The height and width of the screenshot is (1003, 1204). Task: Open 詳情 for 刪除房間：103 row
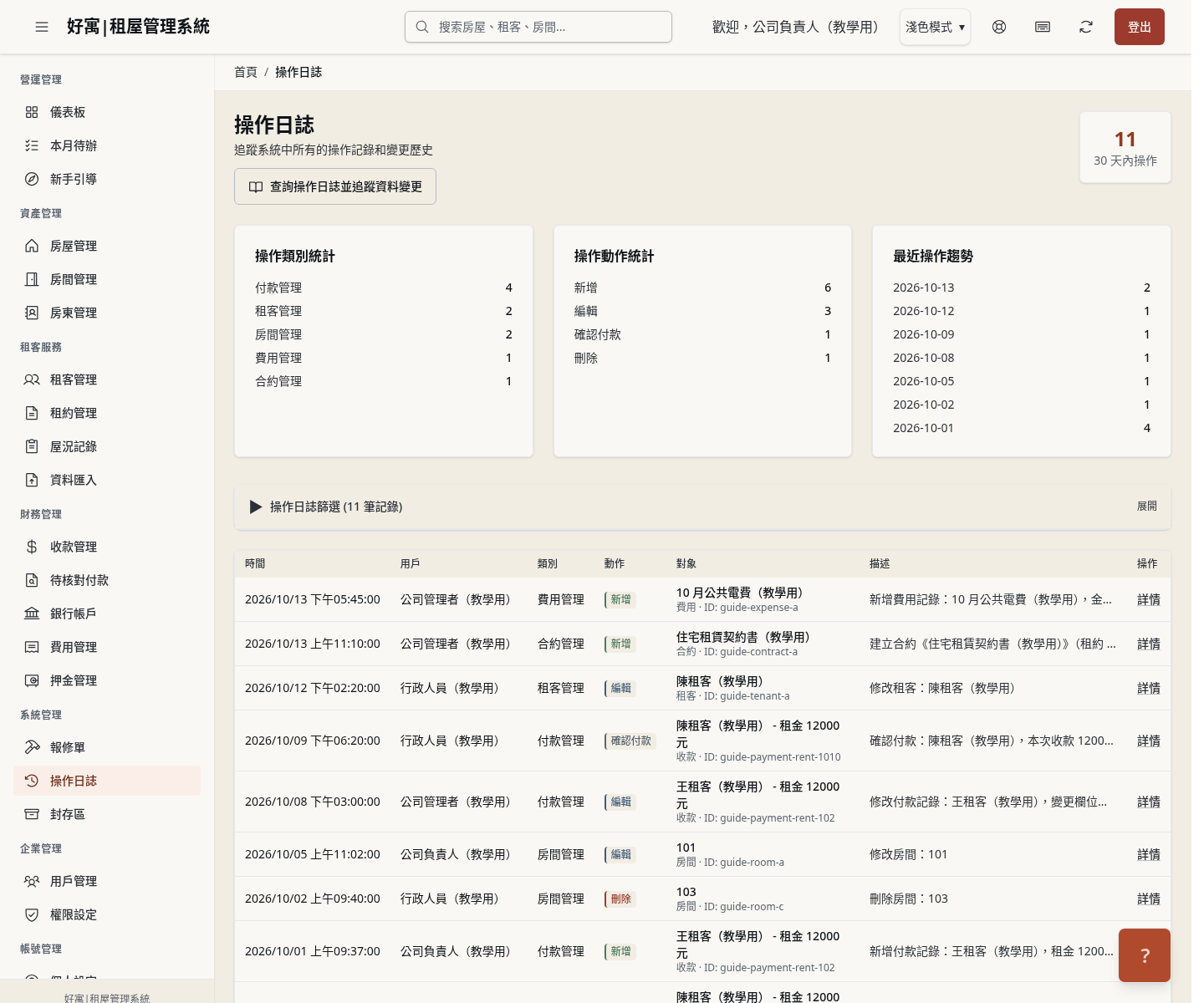coord(1148,899)
